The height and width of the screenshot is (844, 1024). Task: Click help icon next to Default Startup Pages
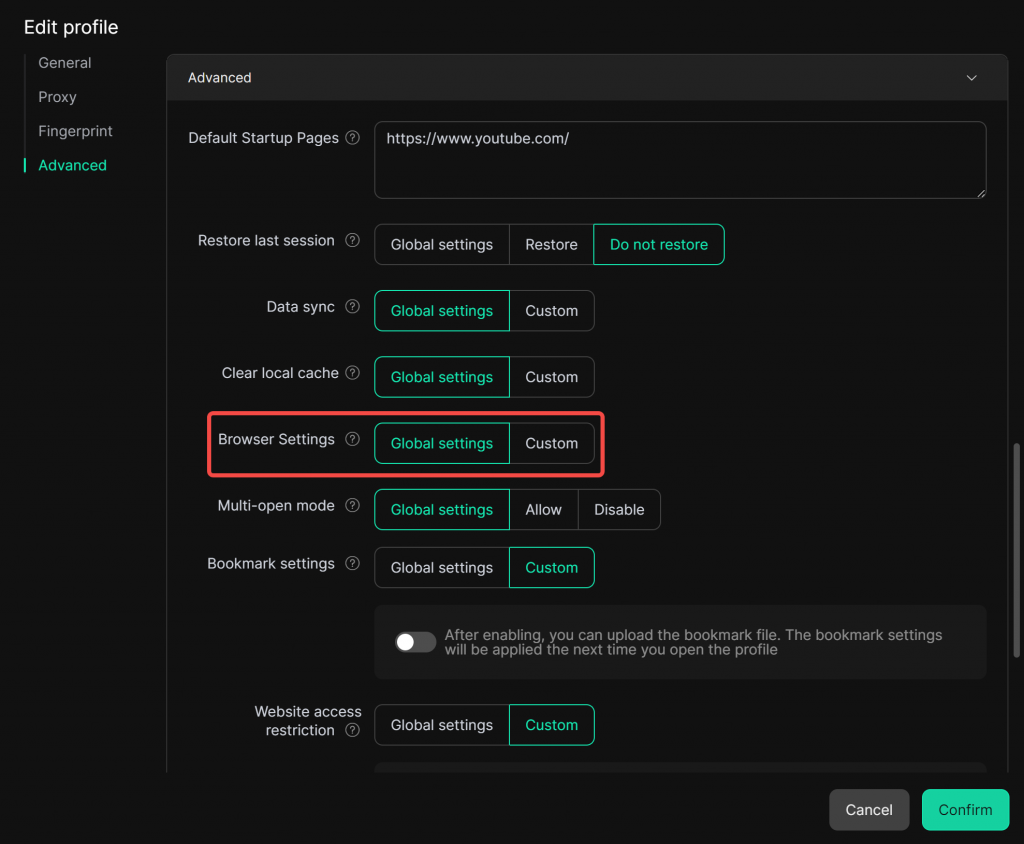[352, 138]
